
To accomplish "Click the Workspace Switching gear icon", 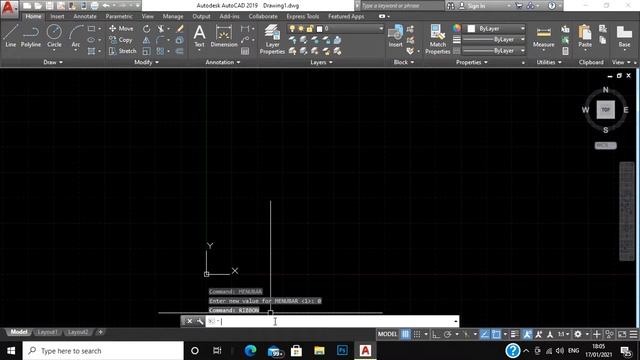I will click(578, 334).
